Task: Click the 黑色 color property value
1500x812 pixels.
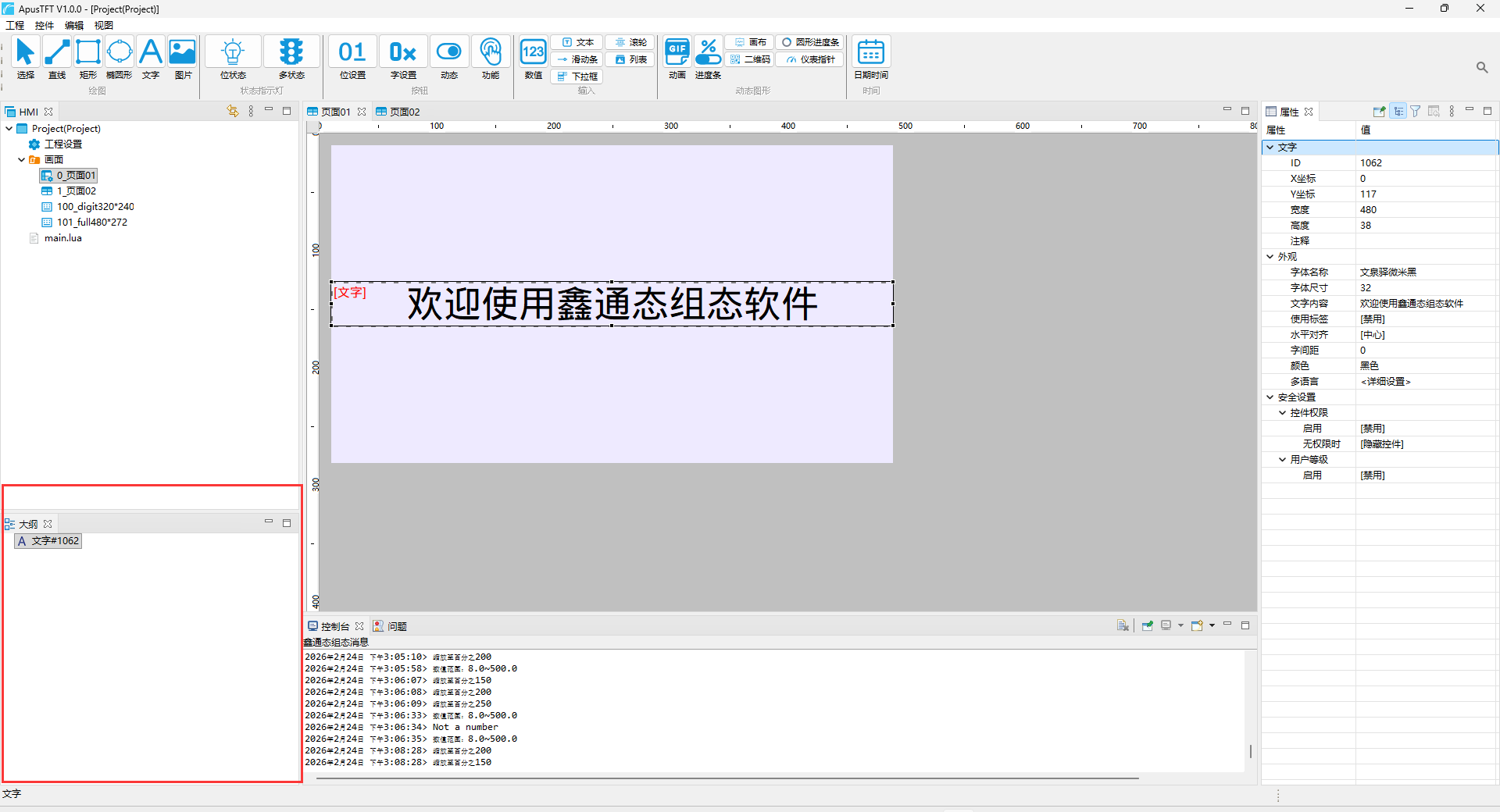Action: point(1427,365)
